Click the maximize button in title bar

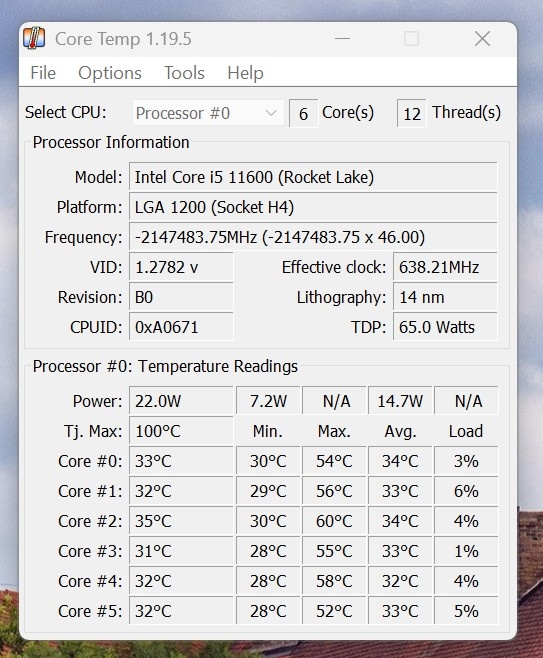pyautogui.click(x=411, y=39)
